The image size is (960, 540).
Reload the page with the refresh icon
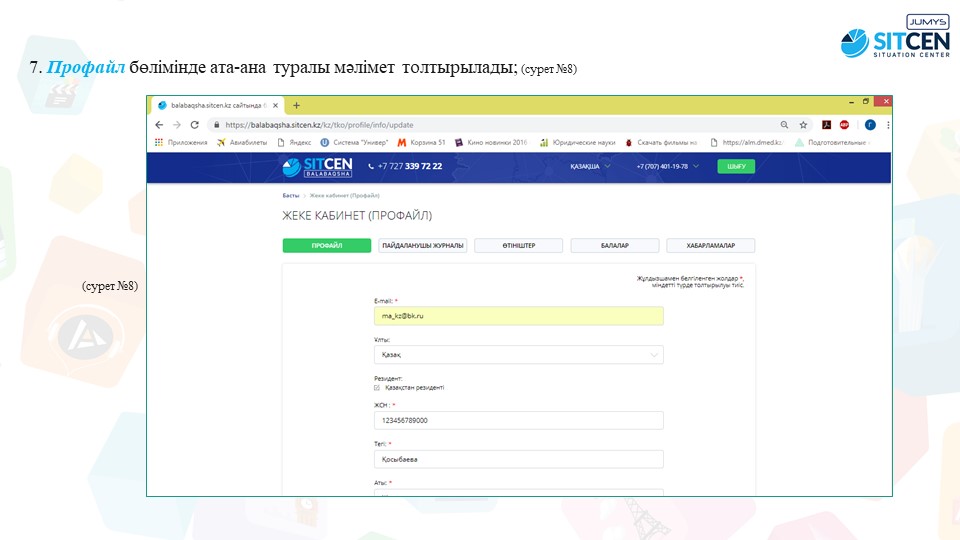tap(193, 125)
